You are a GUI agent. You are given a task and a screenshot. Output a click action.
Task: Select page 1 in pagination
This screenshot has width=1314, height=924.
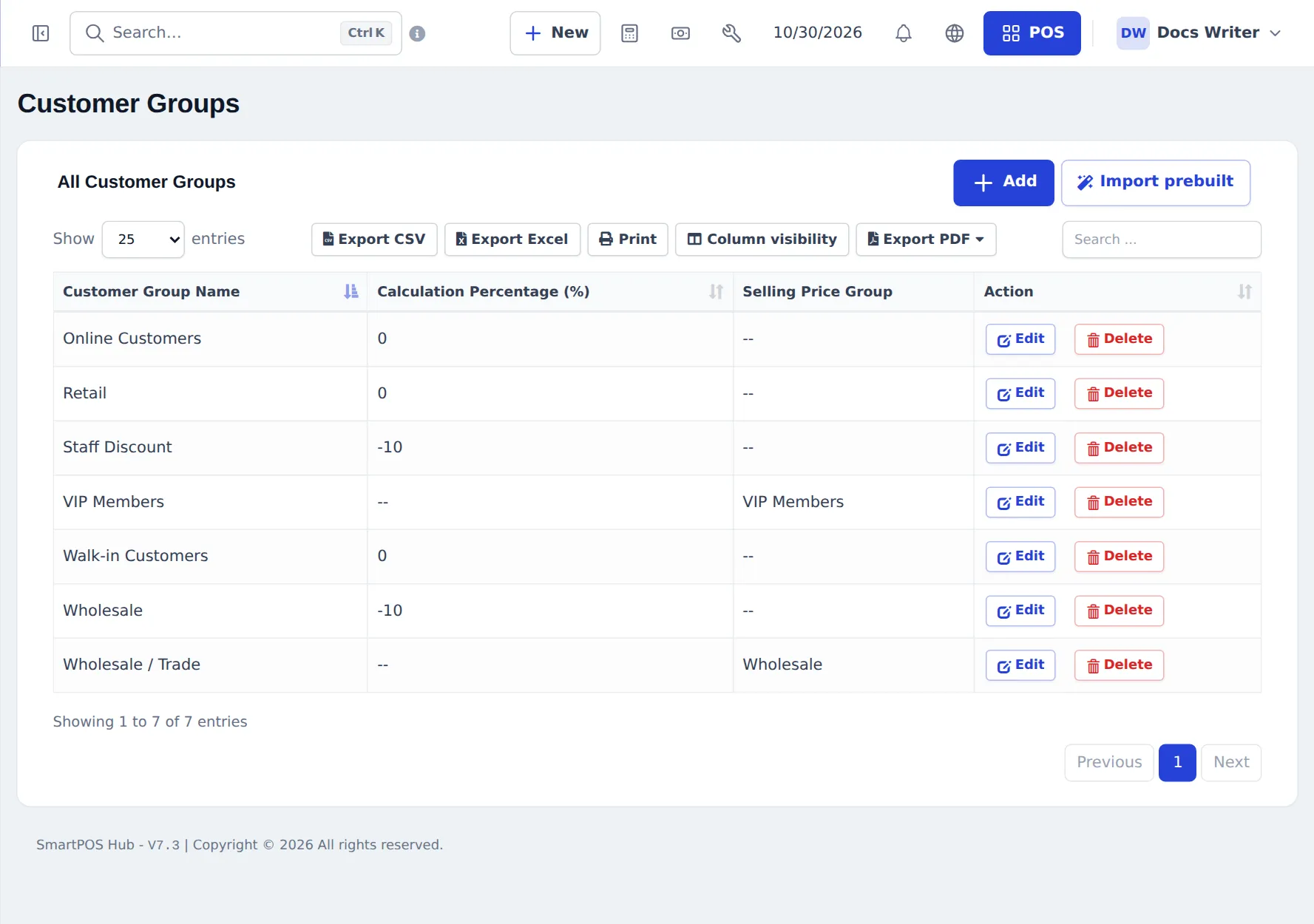coord(1177,763)
